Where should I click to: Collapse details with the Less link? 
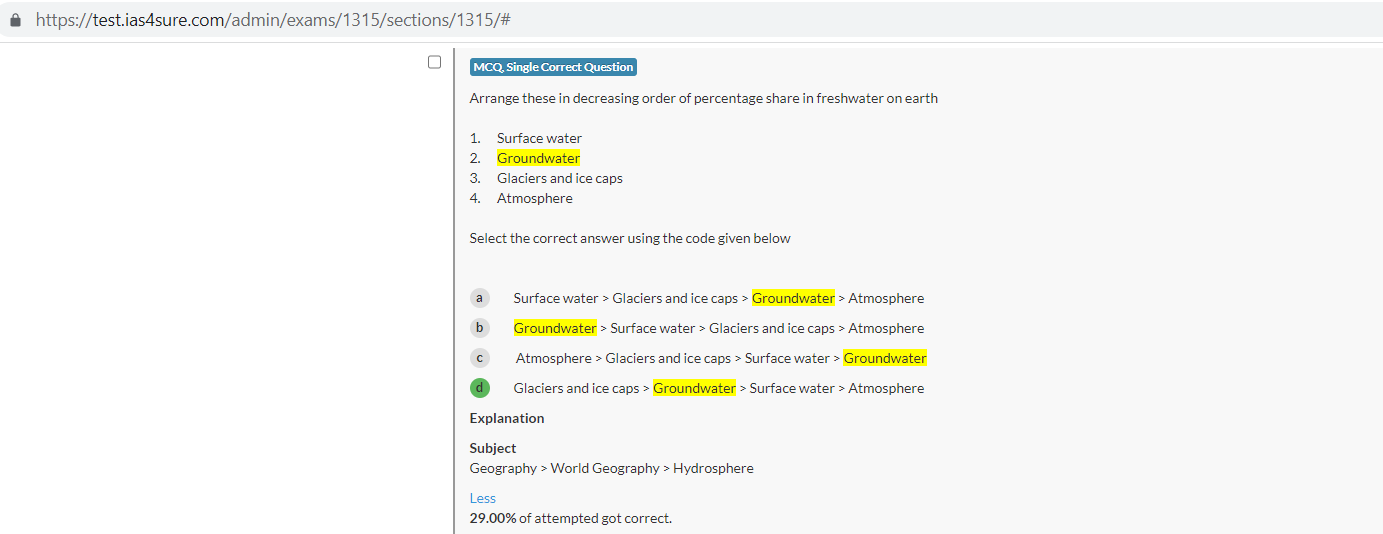click(x=482, y=498)
